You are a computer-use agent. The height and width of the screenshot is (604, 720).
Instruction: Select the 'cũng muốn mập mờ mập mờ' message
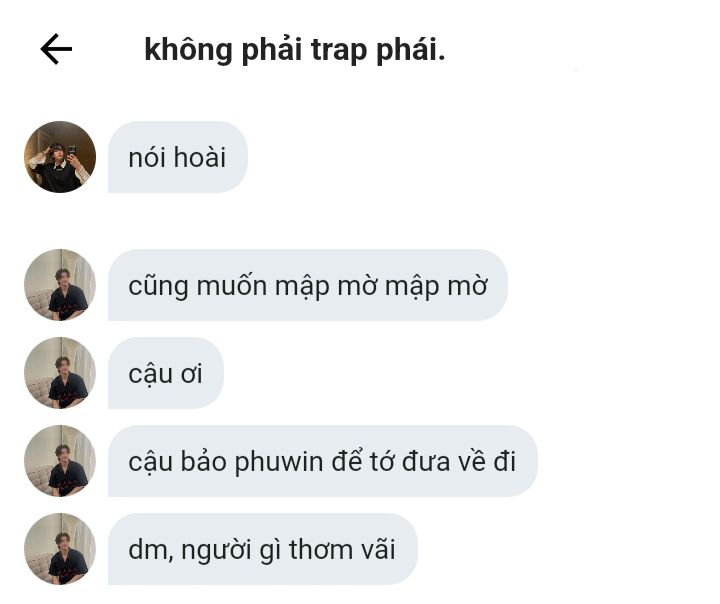[x=308, y=285]
